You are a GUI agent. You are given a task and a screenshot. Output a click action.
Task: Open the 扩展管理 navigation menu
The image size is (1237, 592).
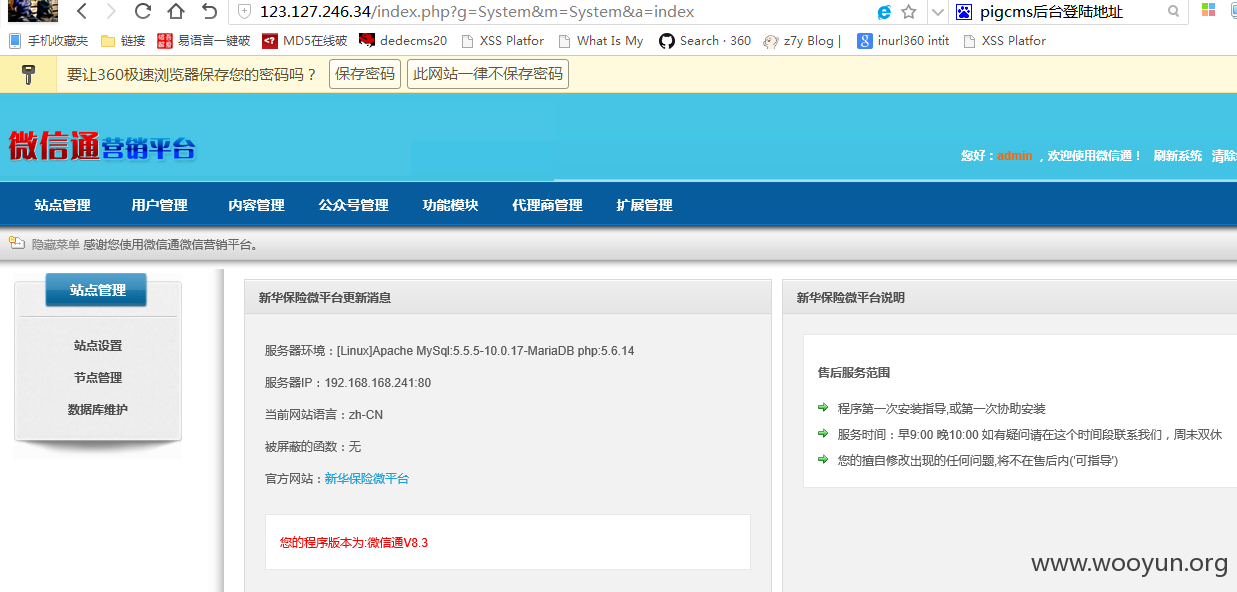click(x=644, y=205)
